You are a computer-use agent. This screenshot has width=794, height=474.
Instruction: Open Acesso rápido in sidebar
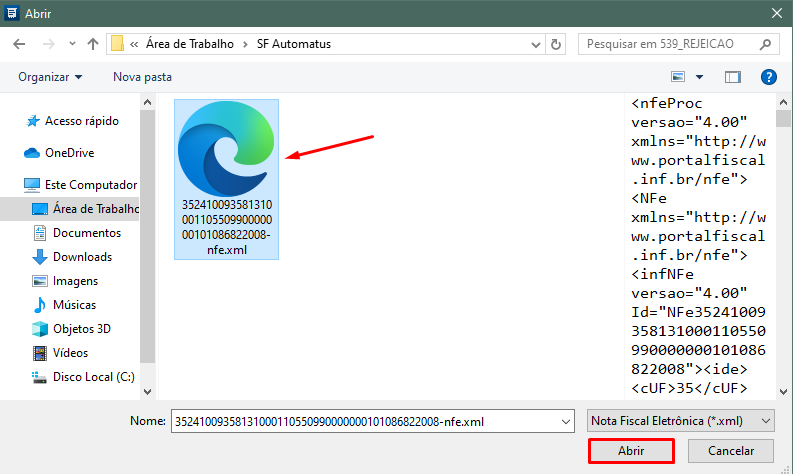[82, 121]
